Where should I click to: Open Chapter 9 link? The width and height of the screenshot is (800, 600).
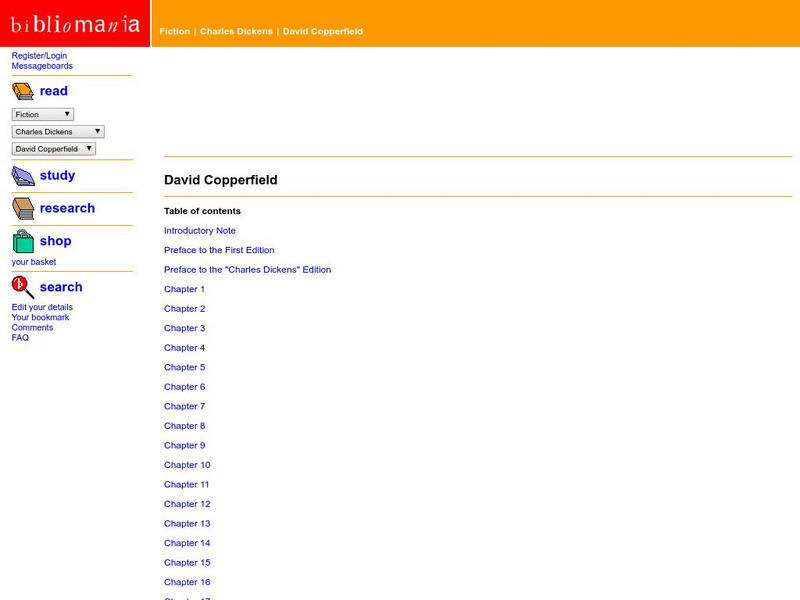pyautogui.click(x=185, y=445)
